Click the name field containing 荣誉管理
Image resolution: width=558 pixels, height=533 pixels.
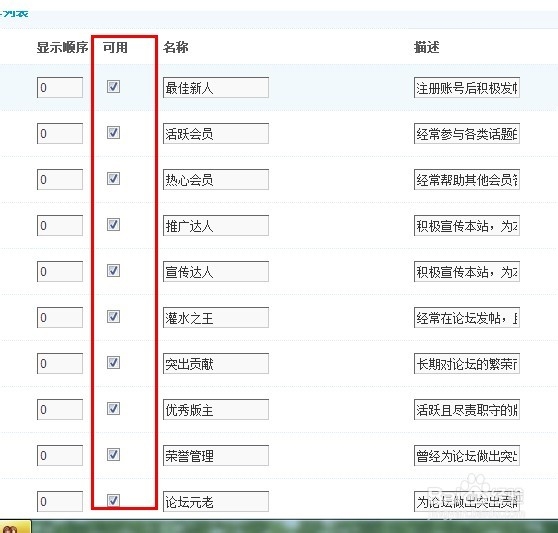216,455
